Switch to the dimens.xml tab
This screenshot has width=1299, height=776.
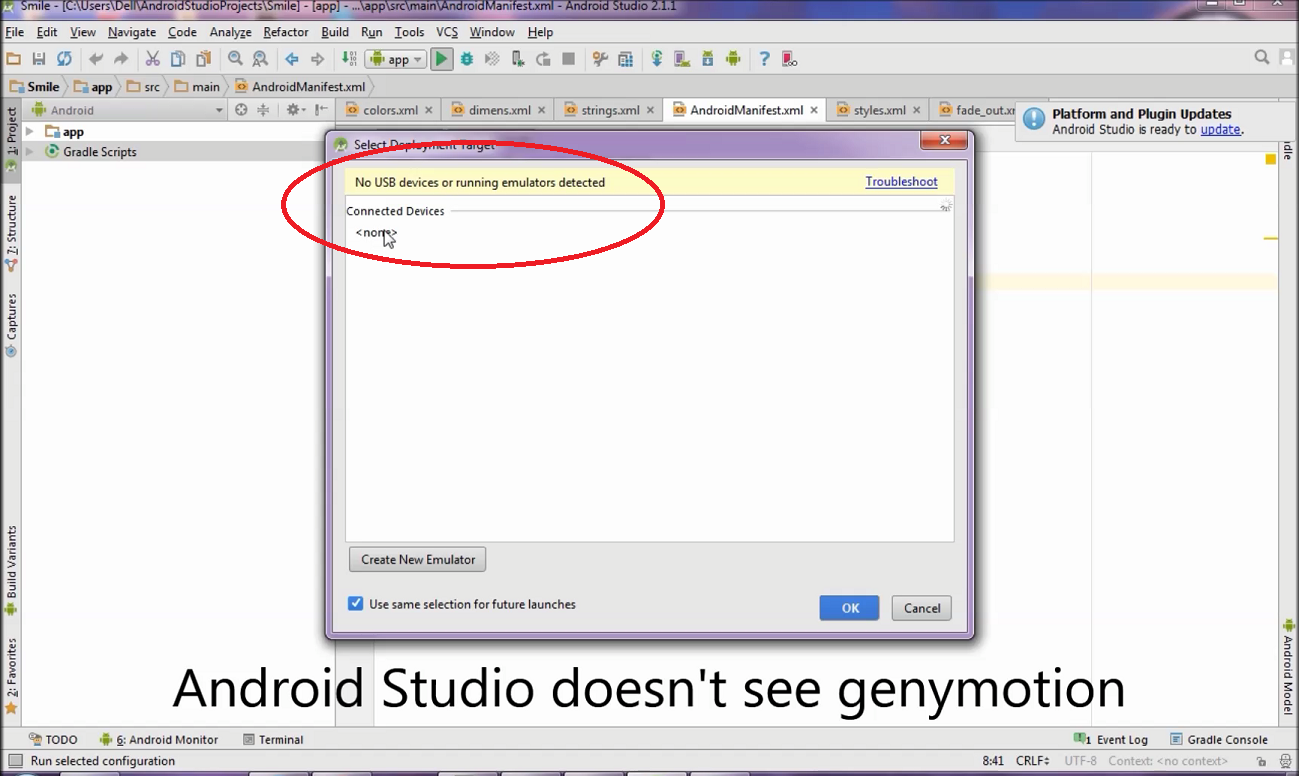tap(499, 110)
